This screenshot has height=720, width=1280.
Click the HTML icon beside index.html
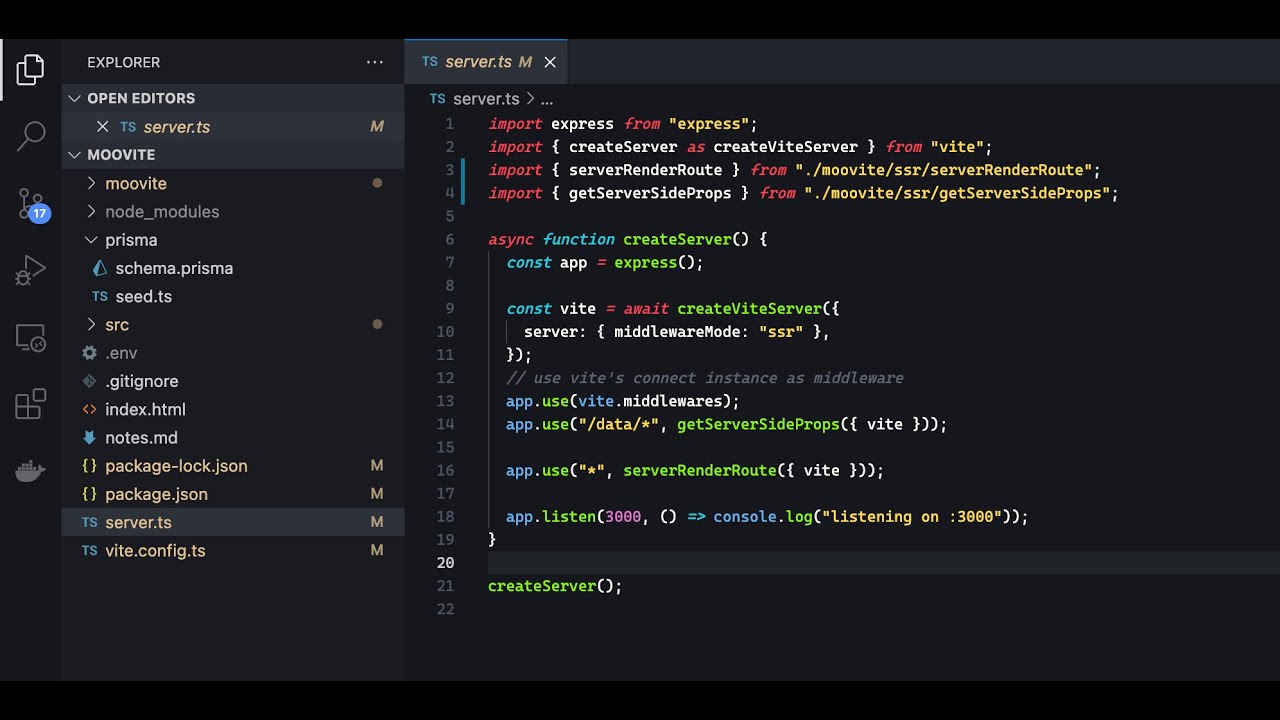(x=89, y=410)
